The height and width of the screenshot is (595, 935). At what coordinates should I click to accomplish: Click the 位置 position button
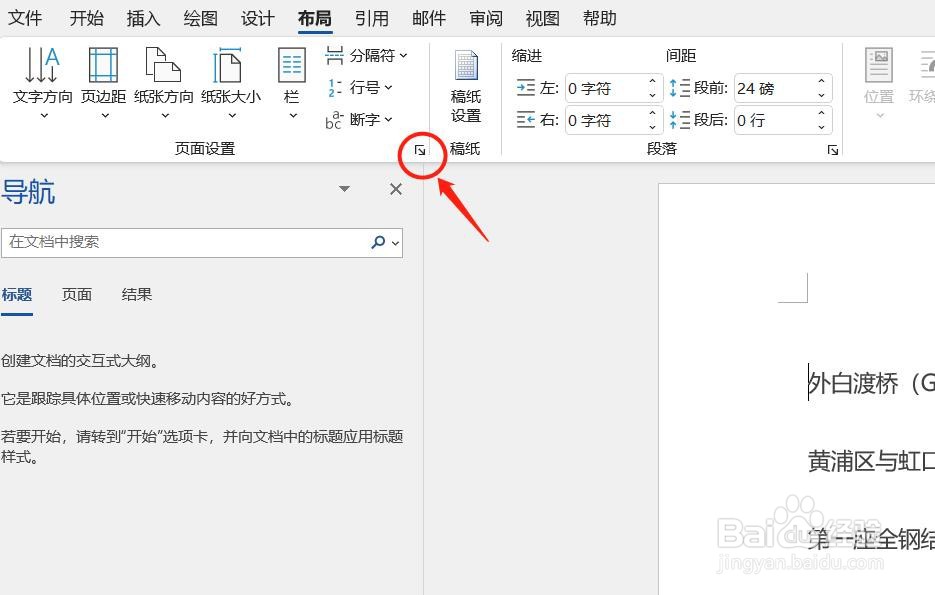coord(879,82)
